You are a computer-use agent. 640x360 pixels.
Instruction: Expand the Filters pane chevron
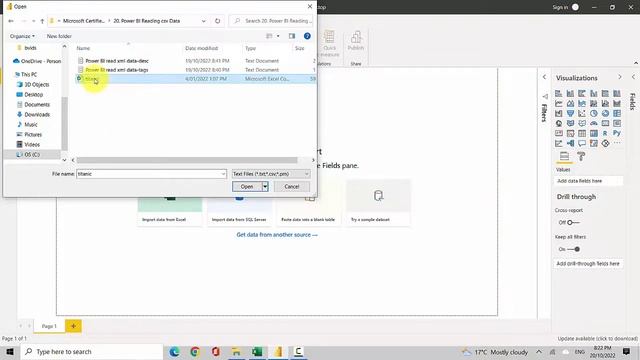coord(544,77)
